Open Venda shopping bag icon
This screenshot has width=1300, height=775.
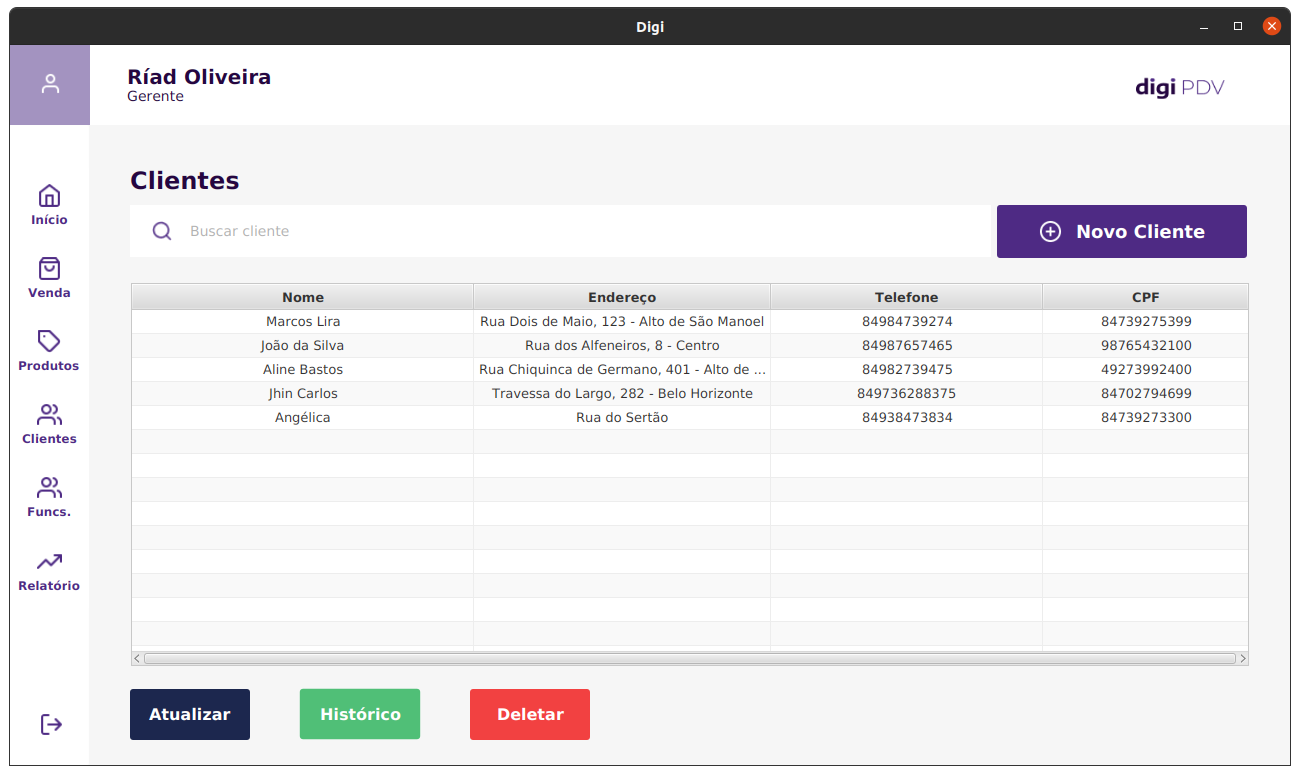pyautogui.click(x=49, y=268)
